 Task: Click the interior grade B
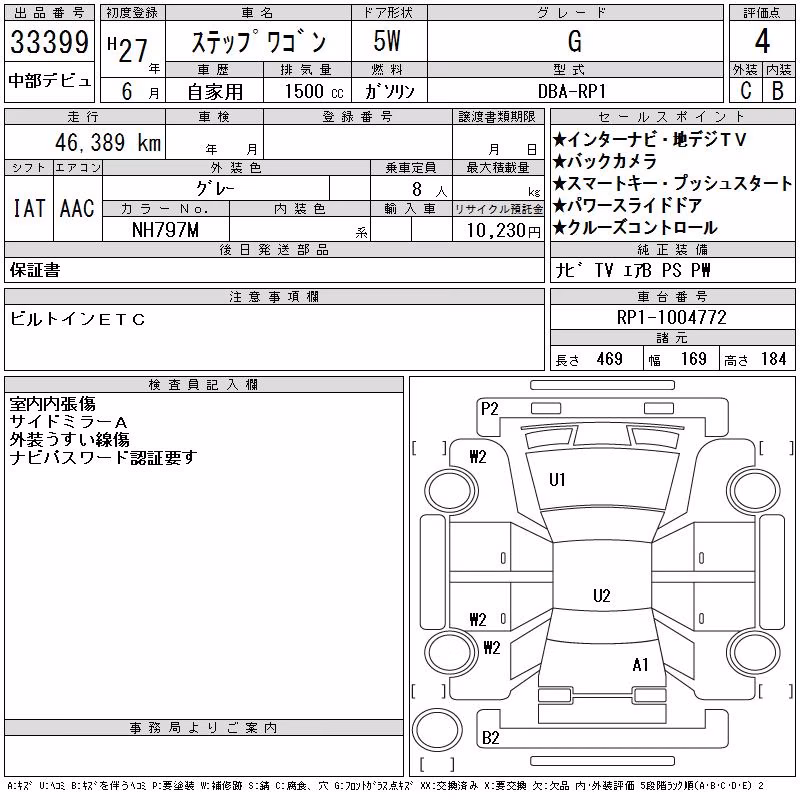click(778, 91)
